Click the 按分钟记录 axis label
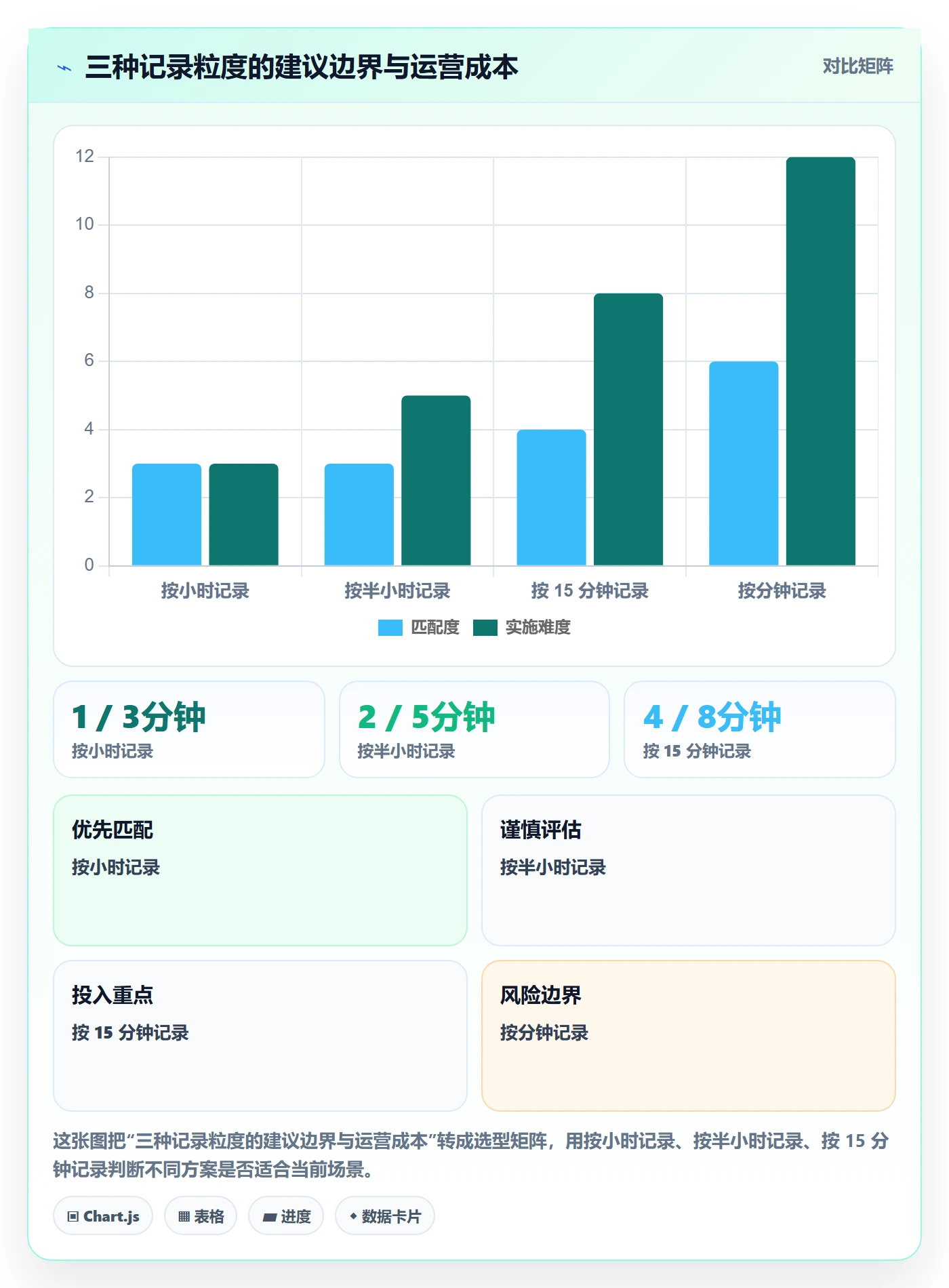Screen dimensions: 949x1288 pyautogui.click(x=782, y=591)
